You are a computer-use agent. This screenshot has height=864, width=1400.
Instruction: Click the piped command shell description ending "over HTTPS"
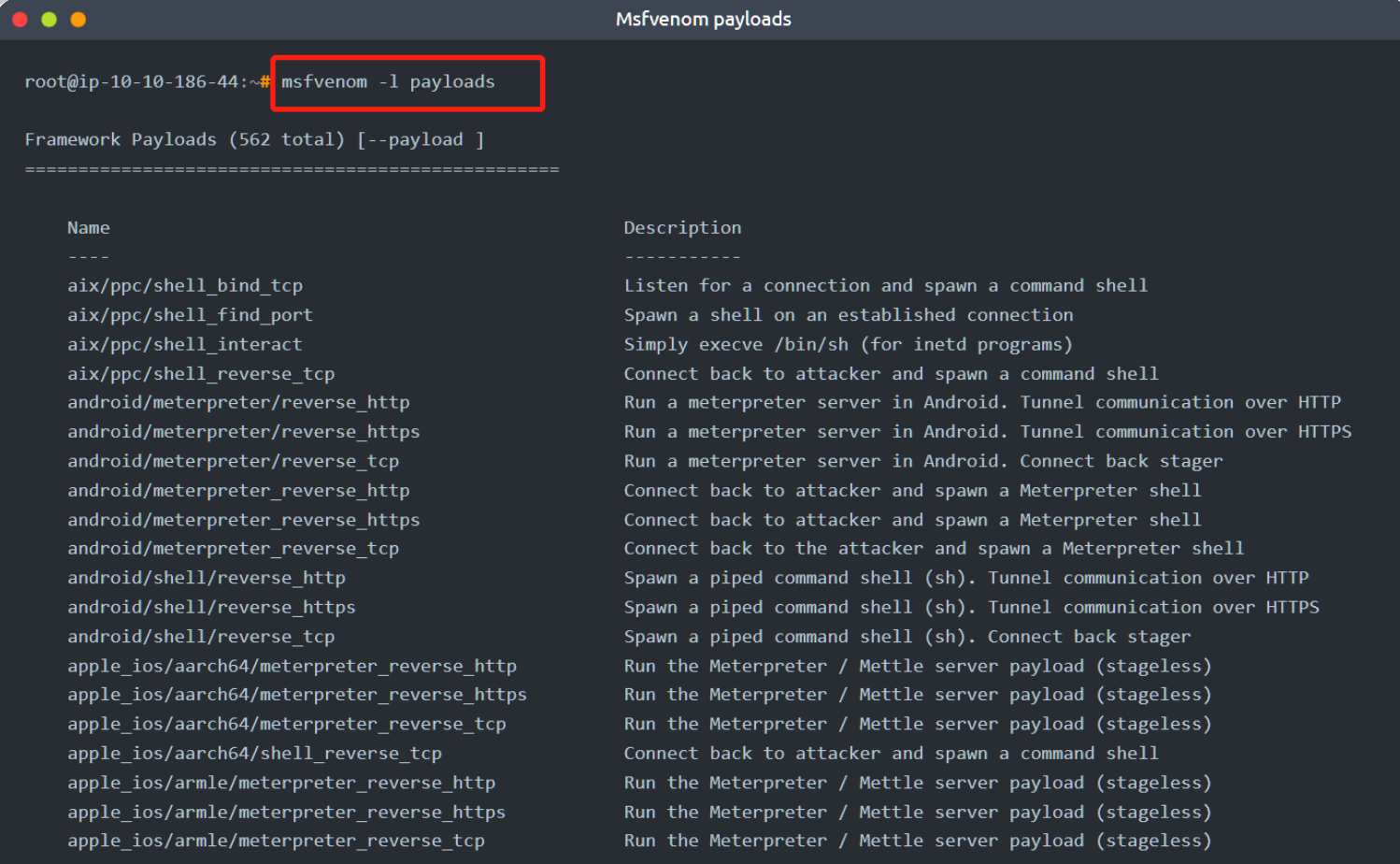click(x=972, y=608)
